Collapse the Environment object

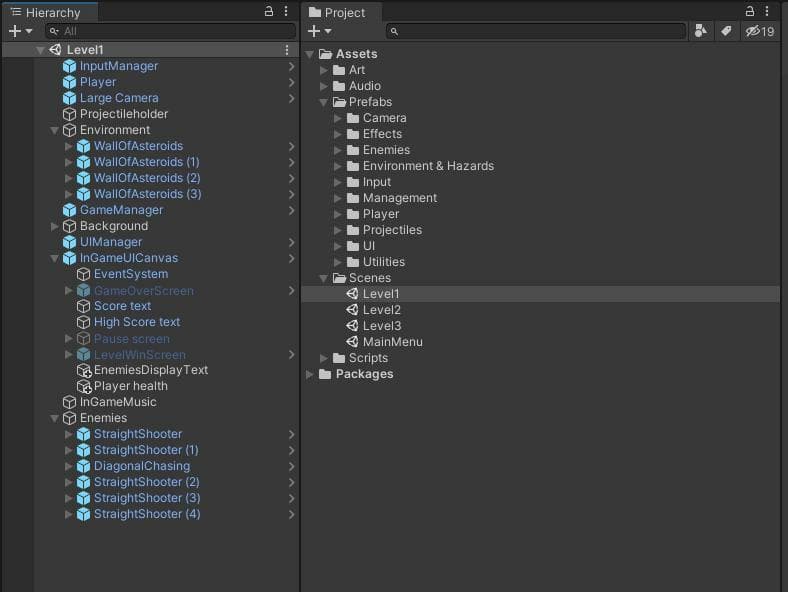click(x=54, y=131)
